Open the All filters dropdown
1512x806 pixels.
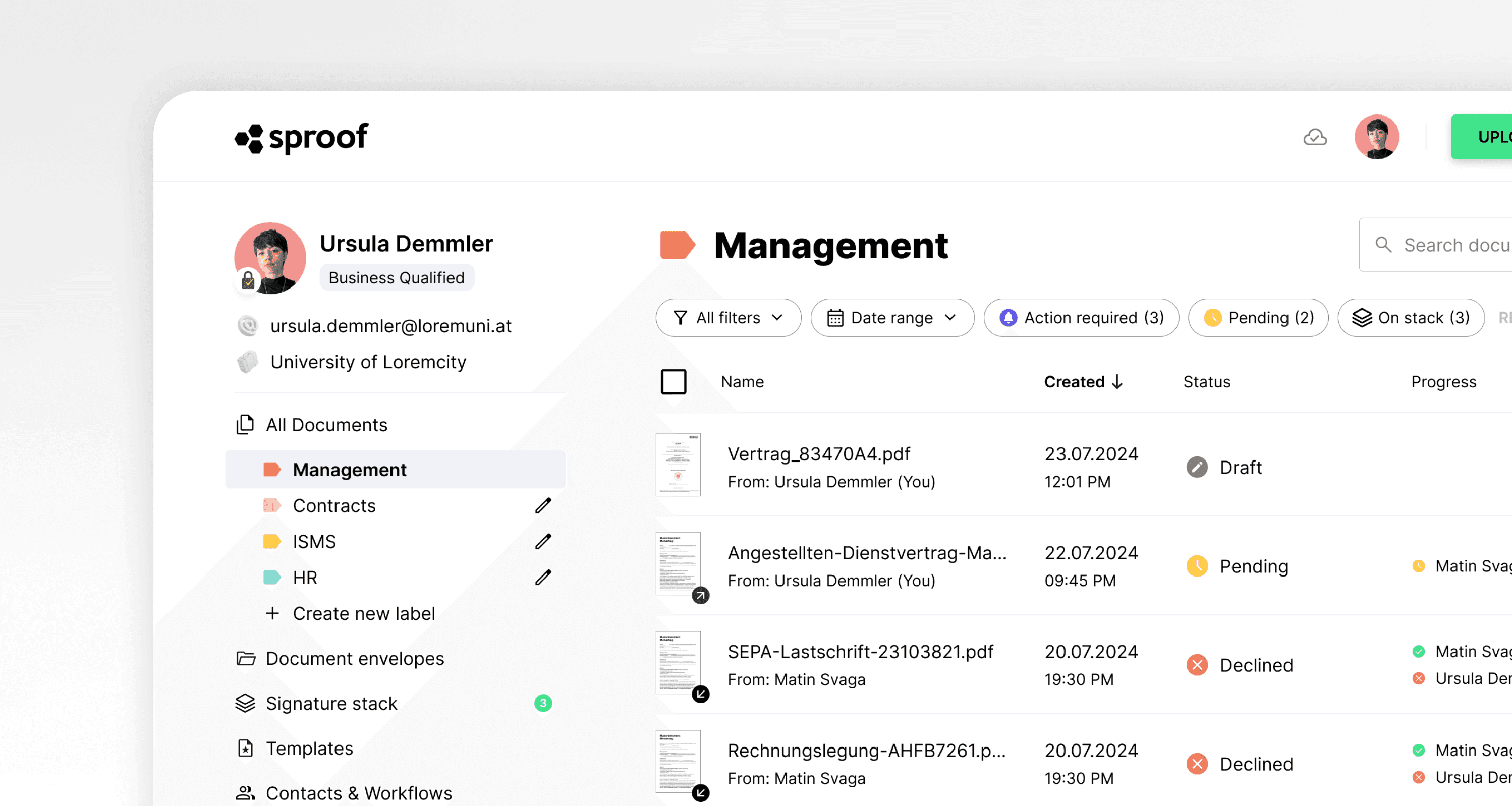(728, 318)
